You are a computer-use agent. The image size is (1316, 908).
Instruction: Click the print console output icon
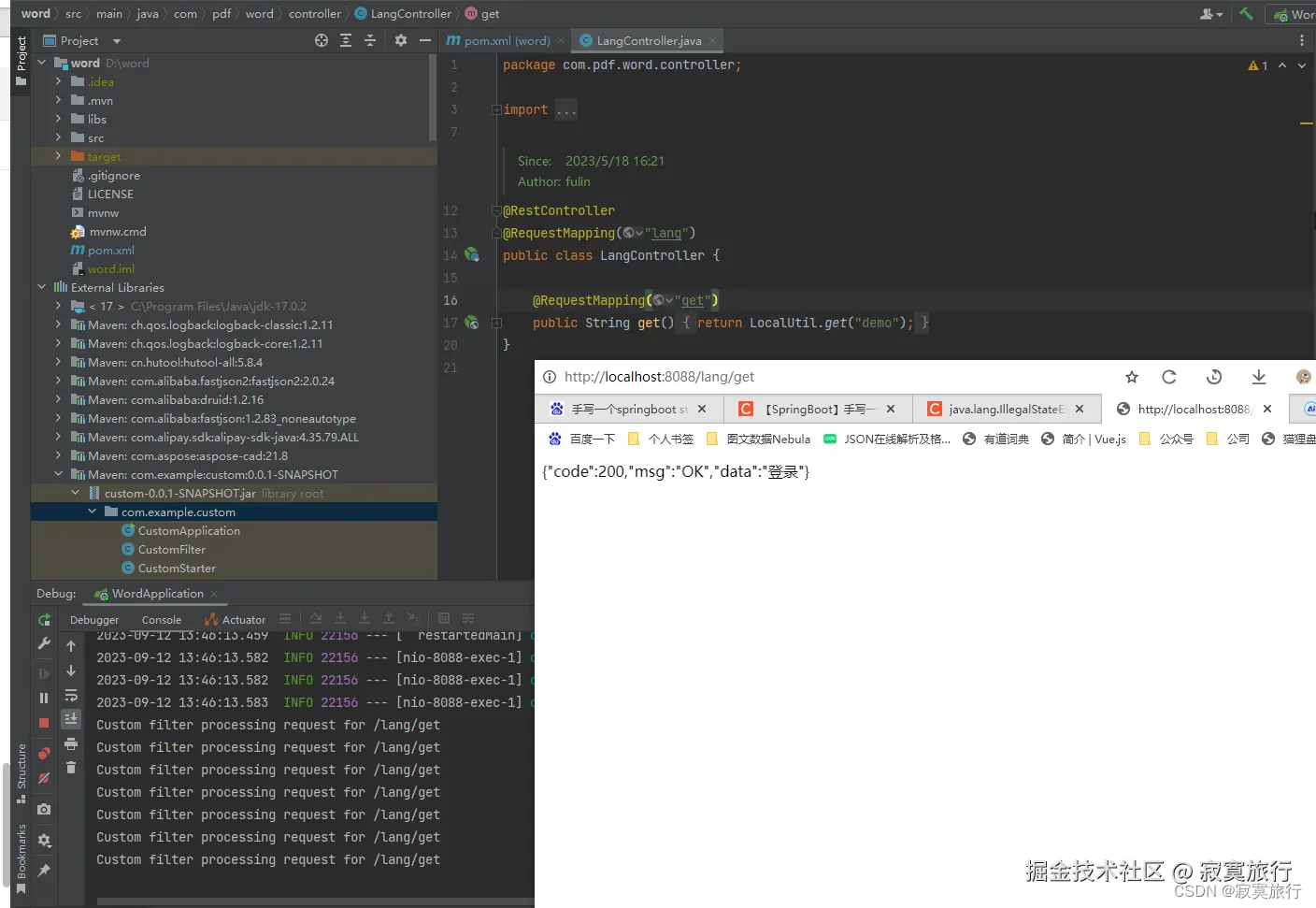(71, 743)
